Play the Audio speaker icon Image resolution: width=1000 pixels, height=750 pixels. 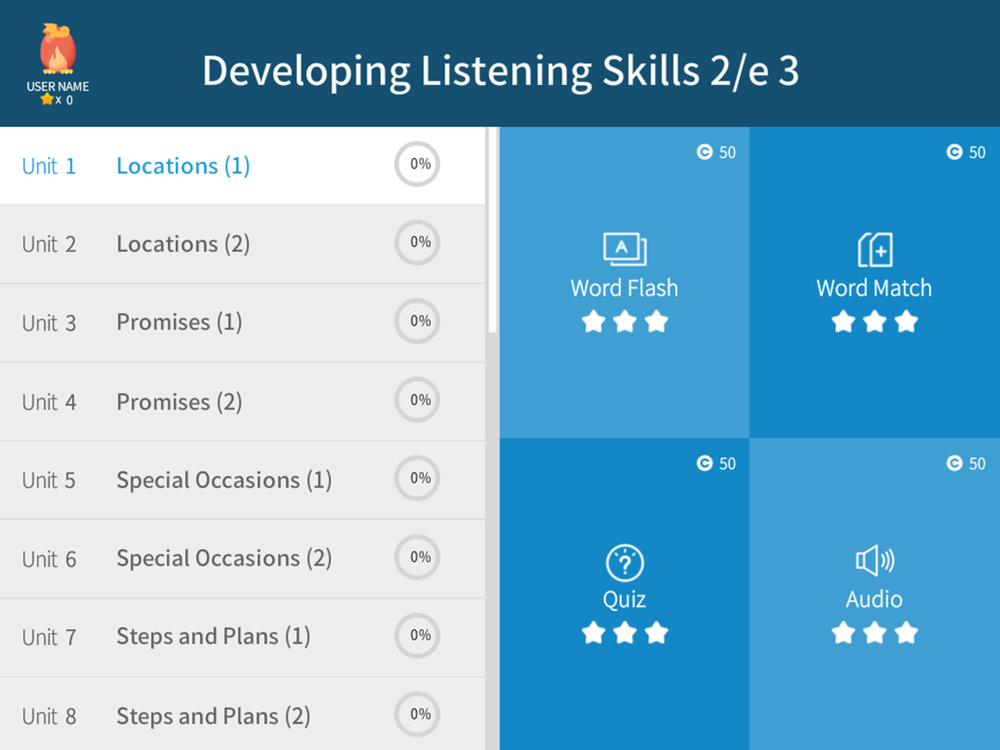(x=875, y=561)
